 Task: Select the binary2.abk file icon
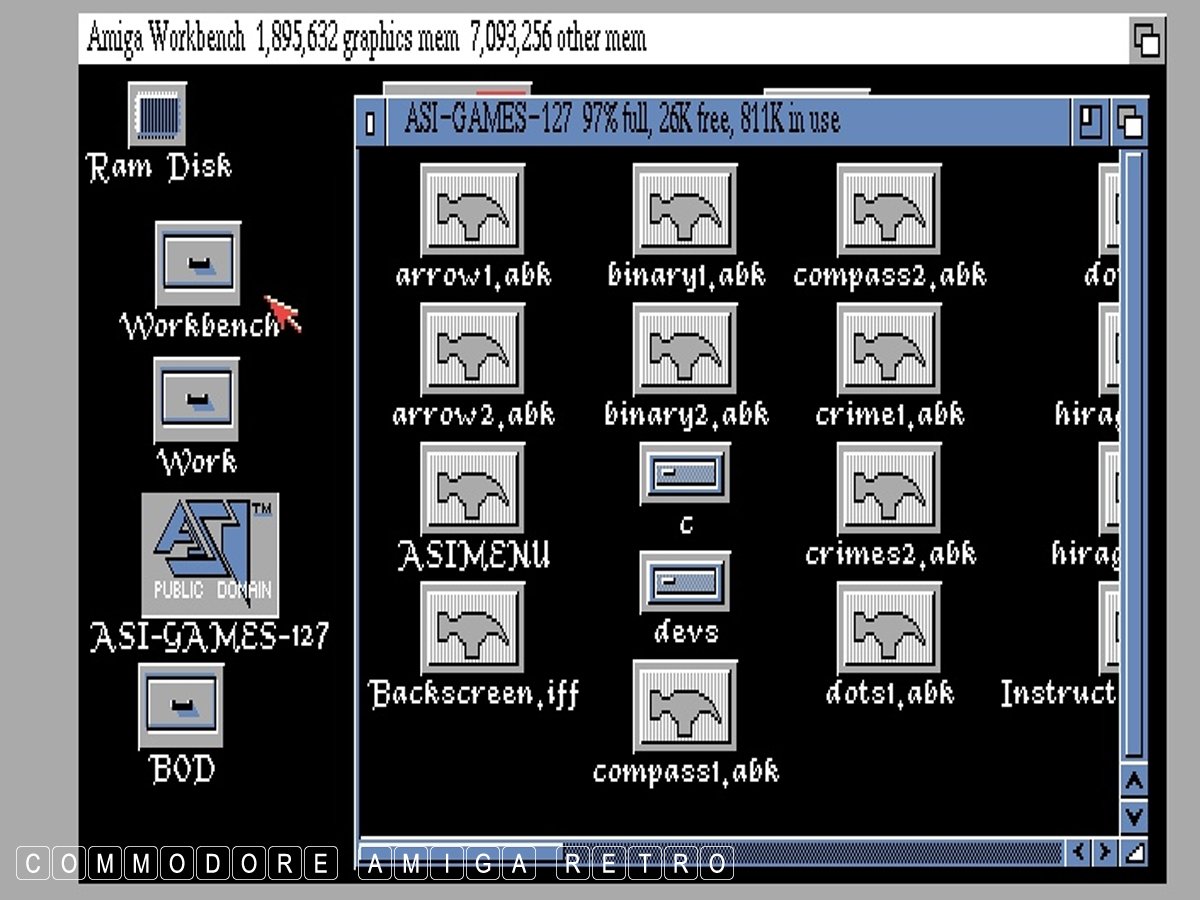685,352
